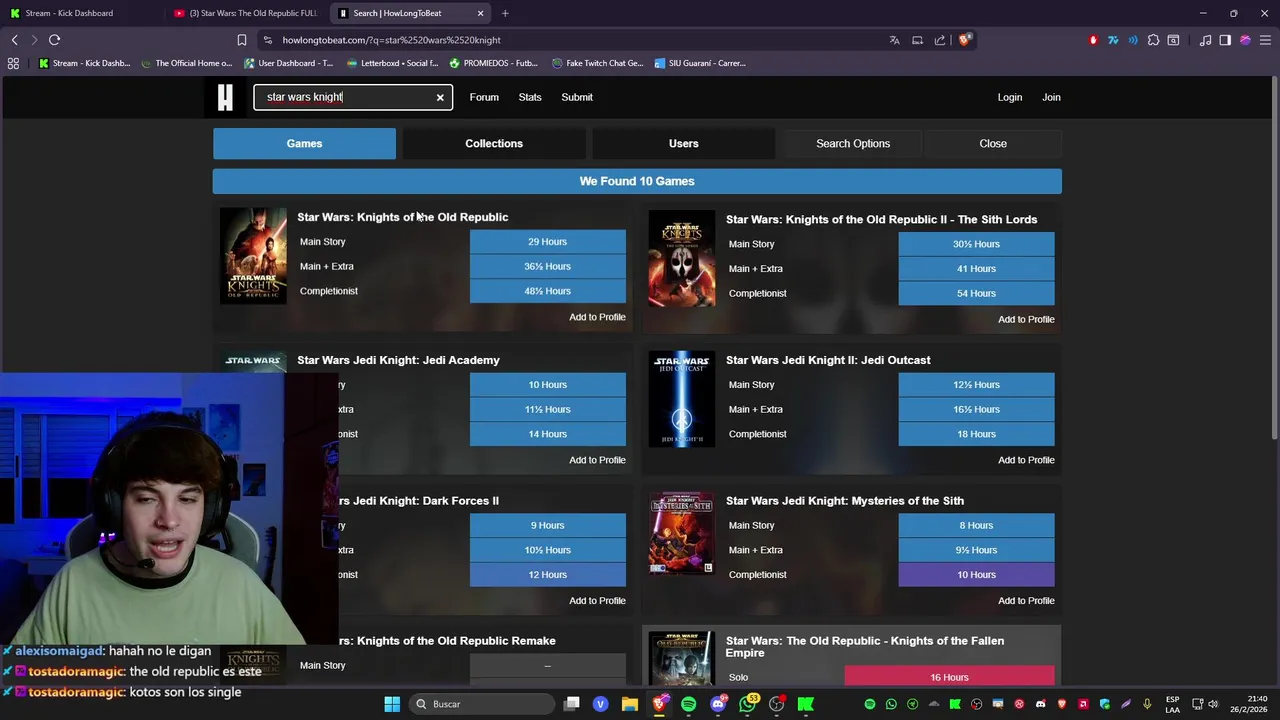Viewport: 1280px width, 720px height.
Task: Click Mysteries of the Sith cover art
Action: point(681,533)
